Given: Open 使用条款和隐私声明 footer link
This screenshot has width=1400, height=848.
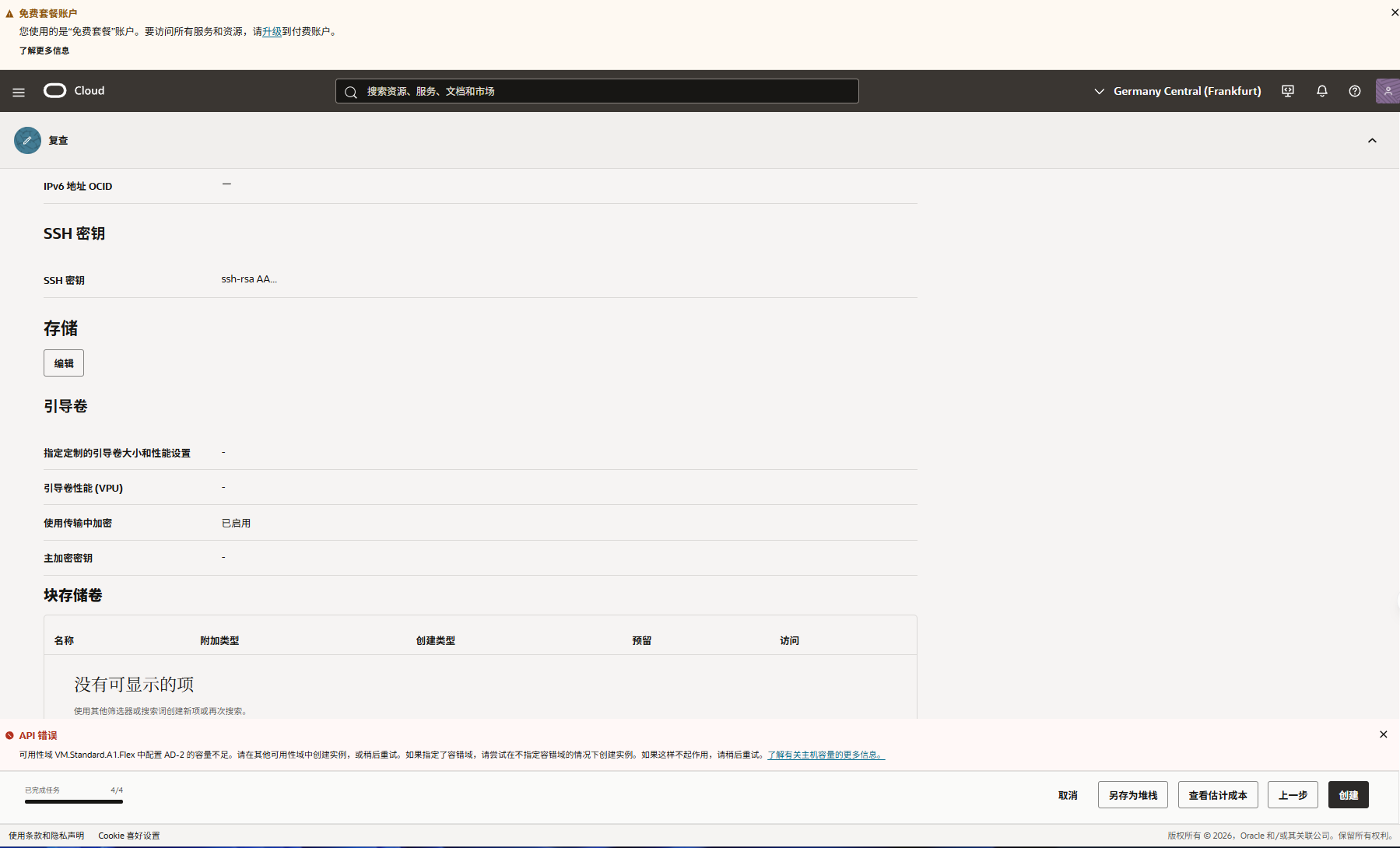Looking at the screenshot, I should pyautogui.click(x=46, y=836).
